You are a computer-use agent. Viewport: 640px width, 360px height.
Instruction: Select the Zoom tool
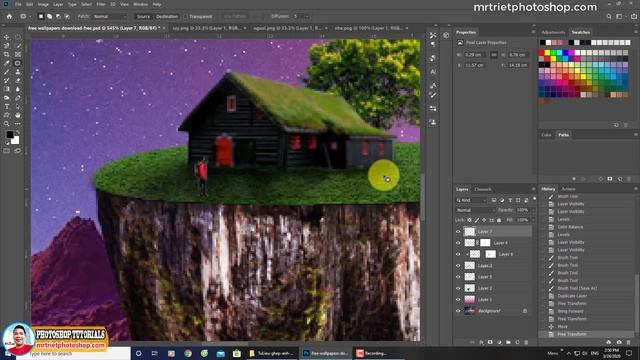pyautogui.click(x=7, y=124)
